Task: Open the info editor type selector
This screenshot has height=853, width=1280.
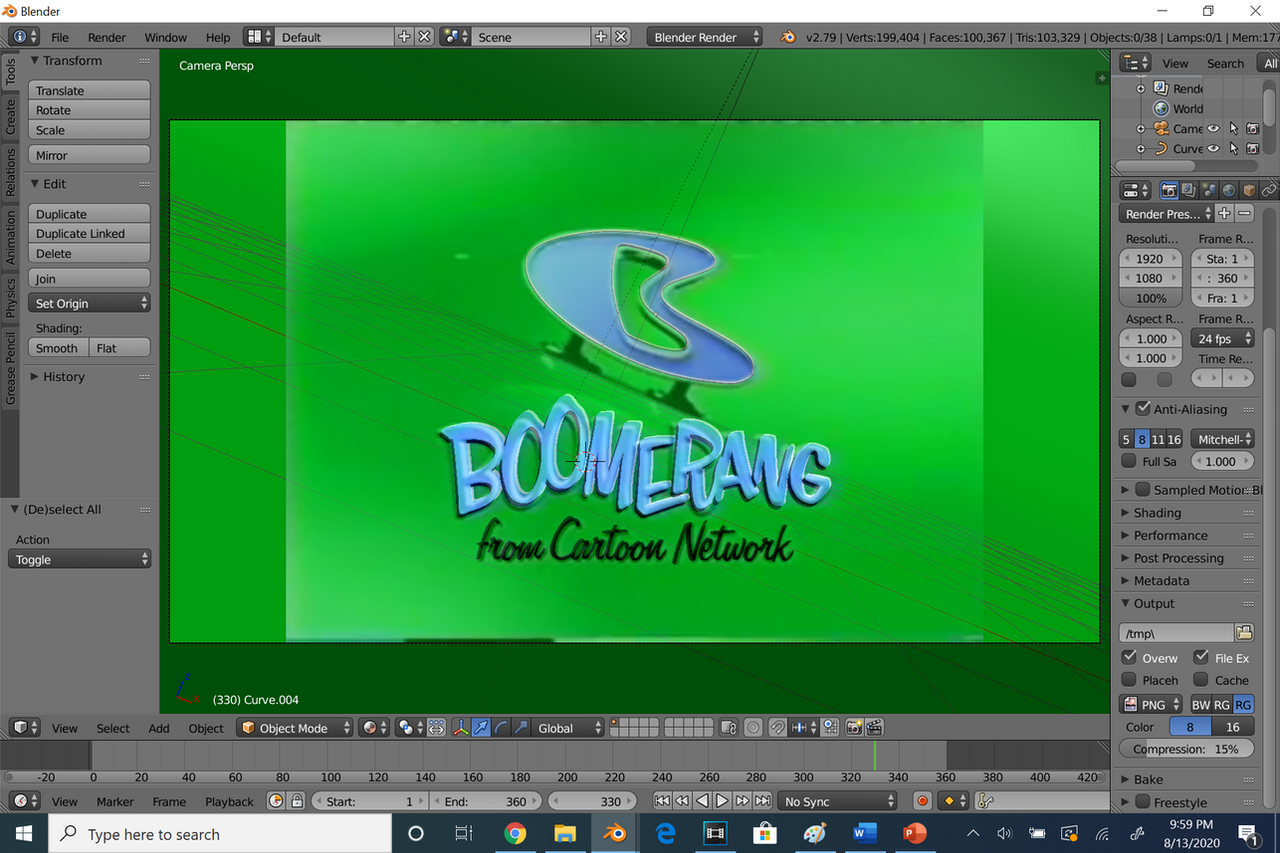Action: [24, 37]
